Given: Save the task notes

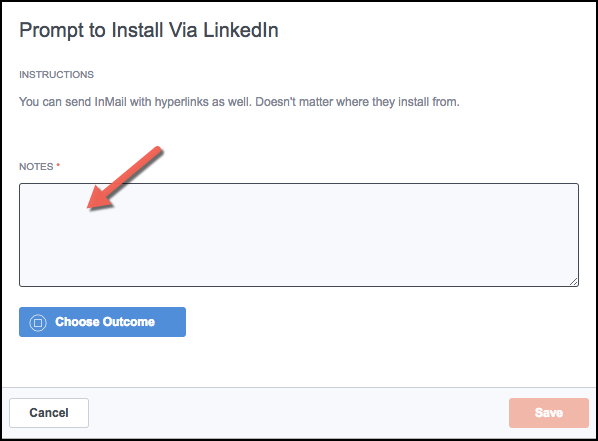Looking at the screenshot, I should click(x=549, y=413).
